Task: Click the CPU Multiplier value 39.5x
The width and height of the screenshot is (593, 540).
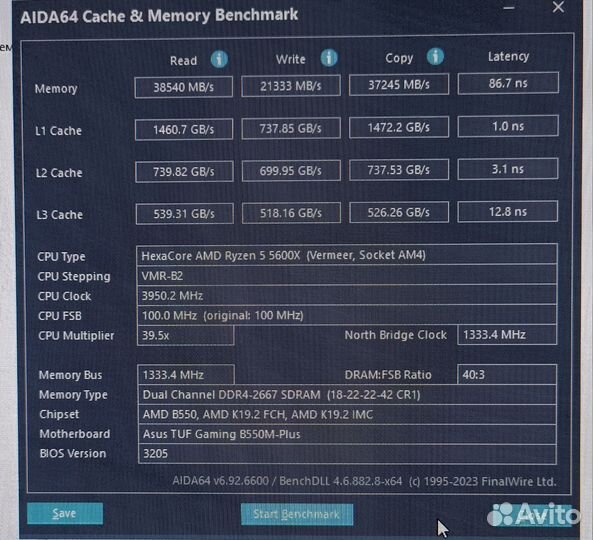Action: [186, 335]
